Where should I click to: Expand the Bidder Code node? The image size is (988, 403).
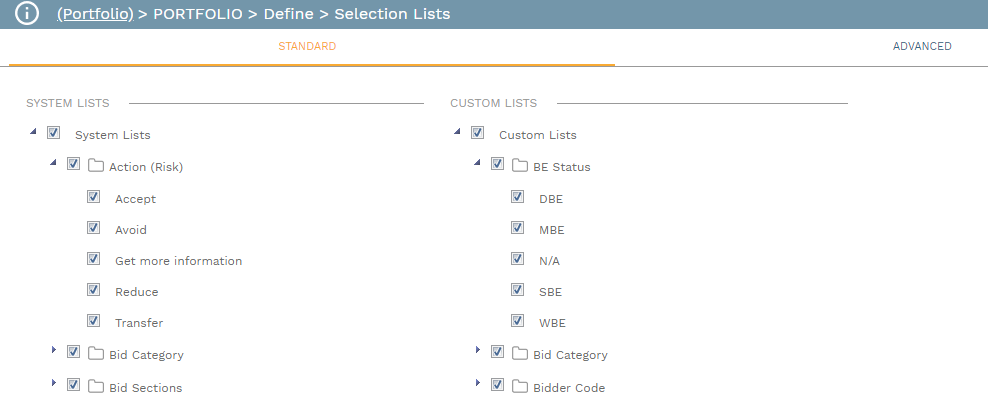click(478, 383)
